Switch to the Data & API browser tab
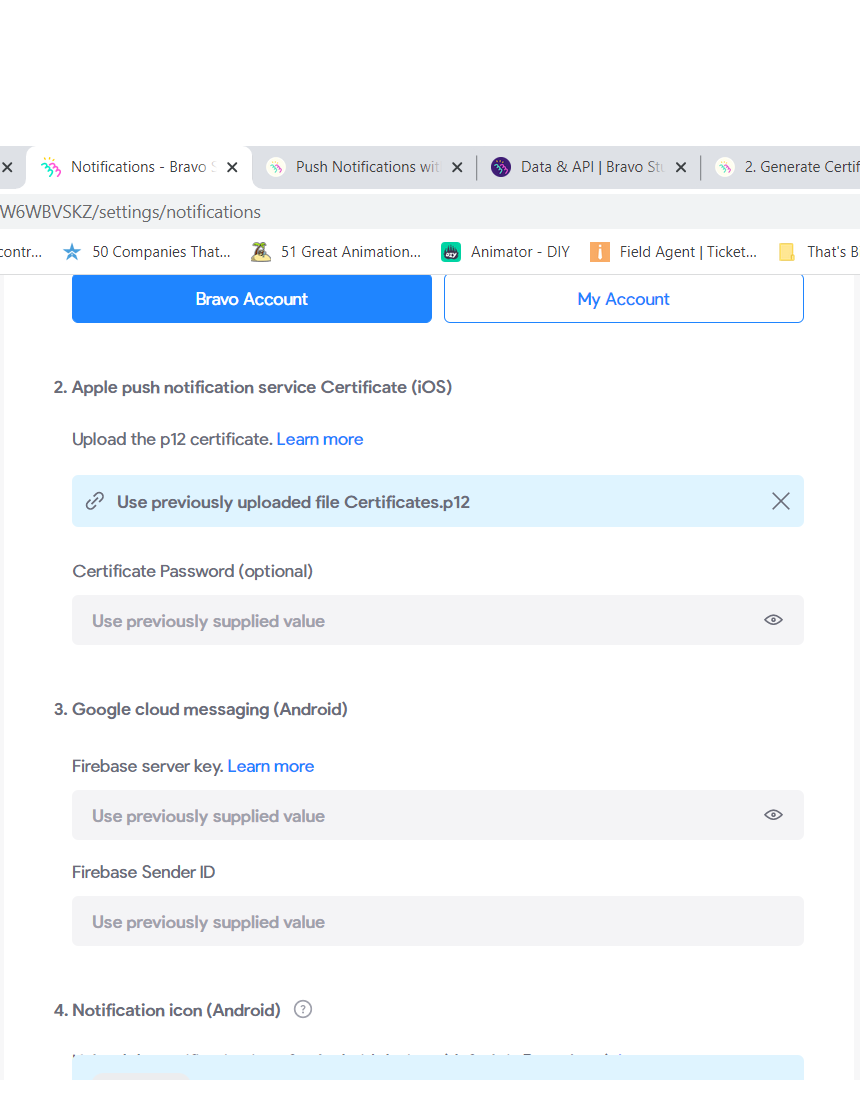860x1098 pixels. (588, 167)
